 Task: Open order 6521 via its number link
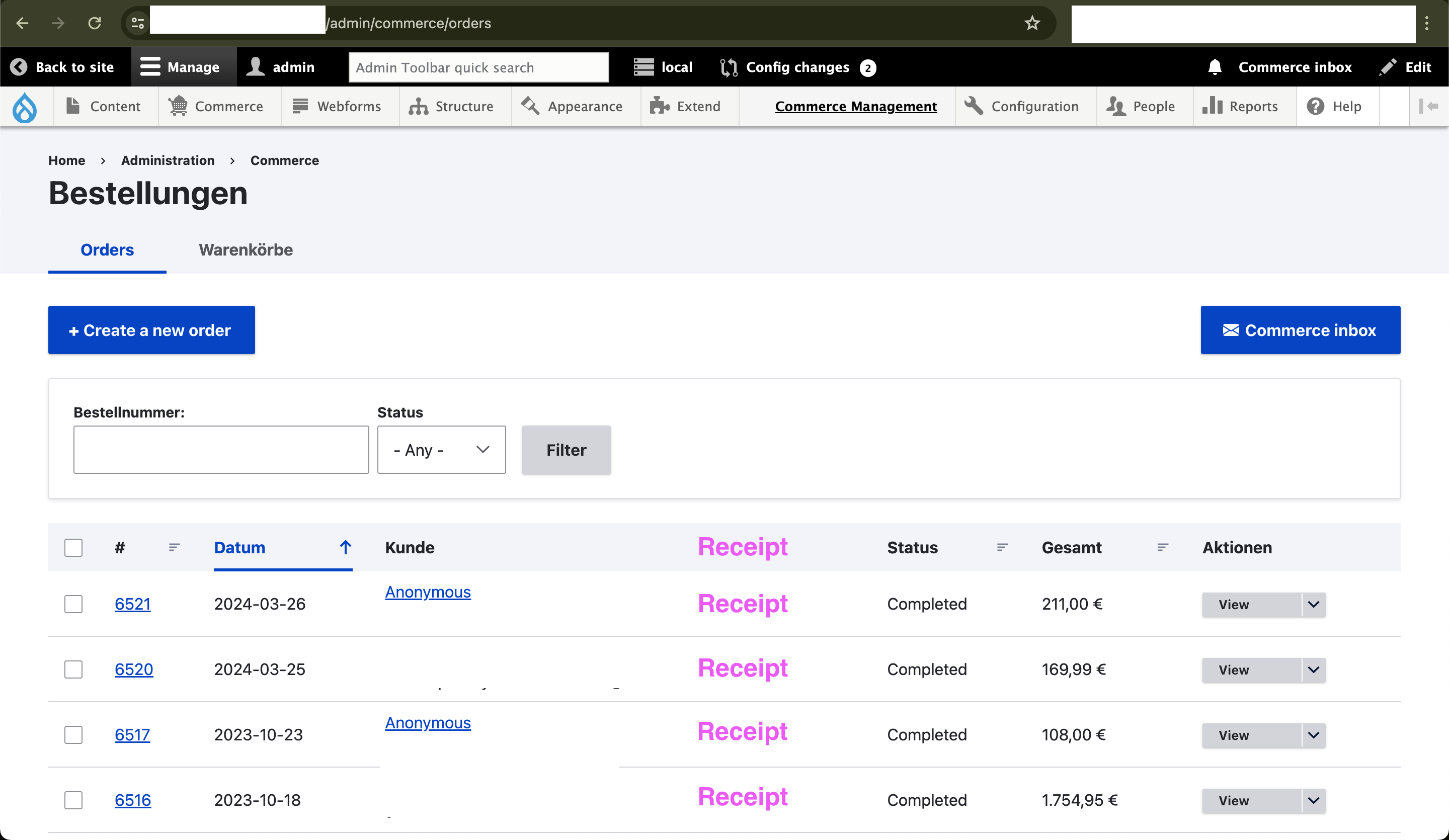pos(133,604)
